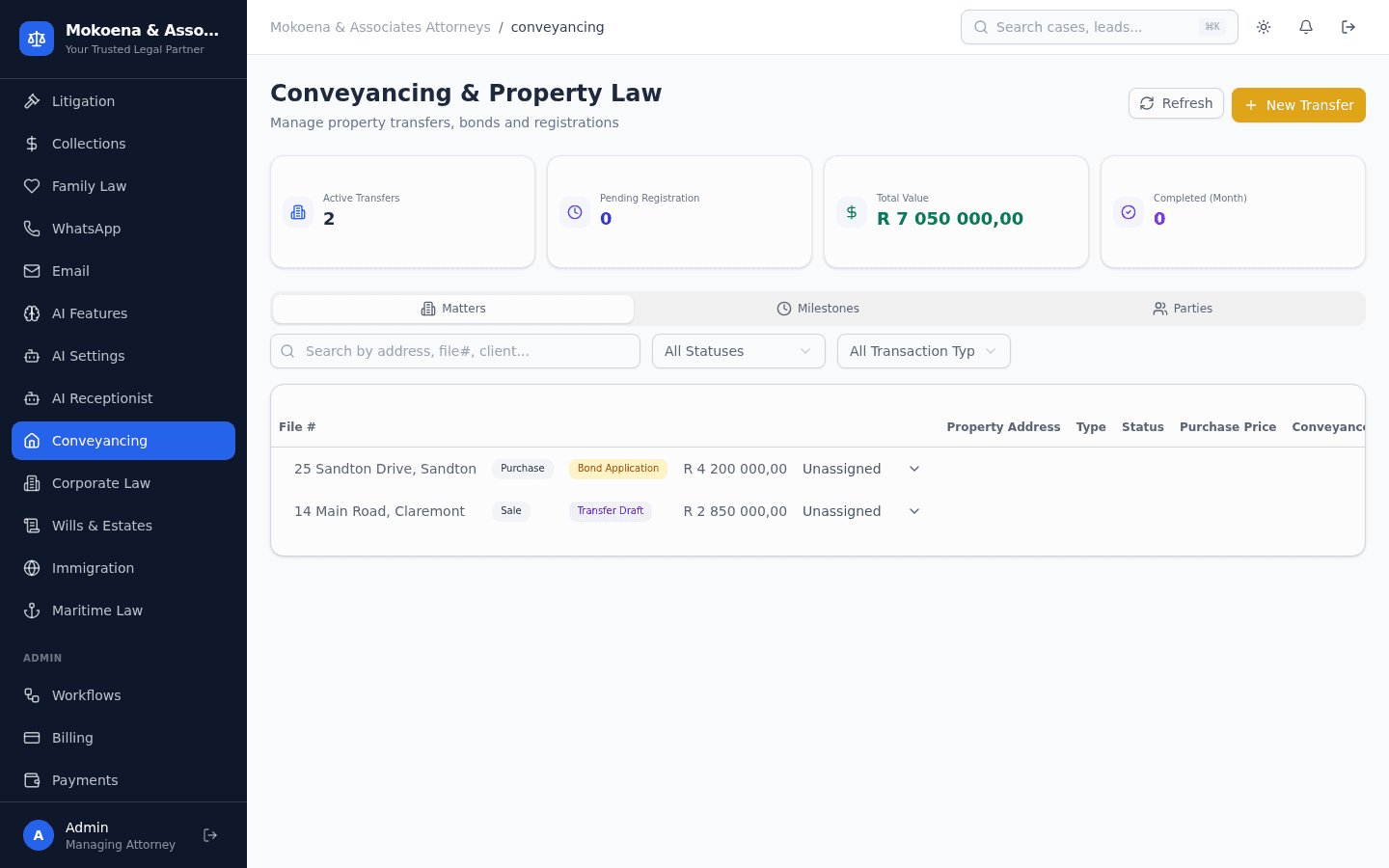
Task: Toggle light/dark theme sun icon
Action: [x=1264, y=27]
